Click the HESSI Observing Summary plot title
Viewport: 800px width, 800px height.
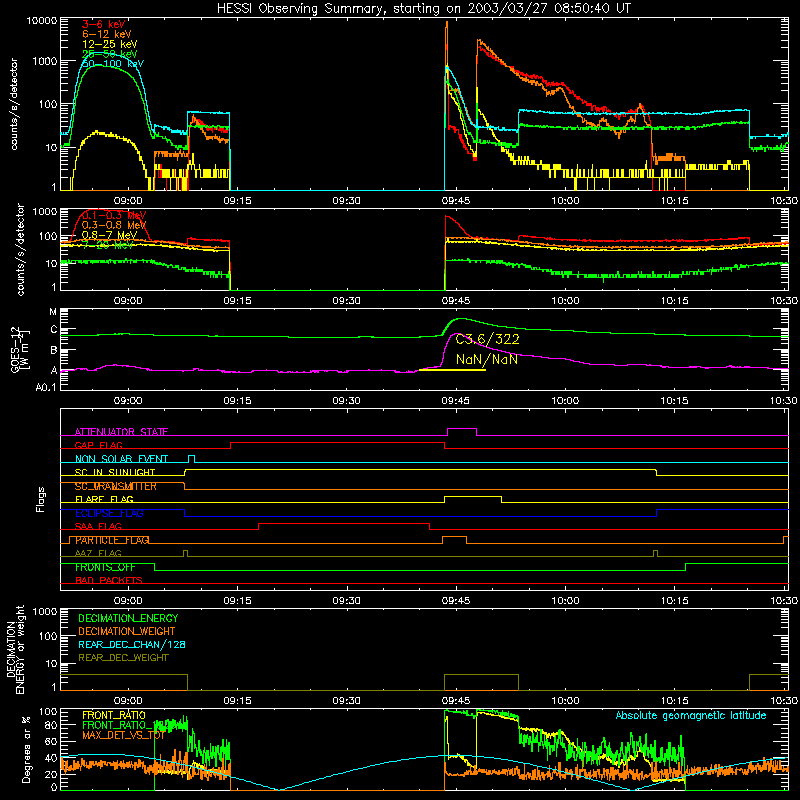(423, 9)
